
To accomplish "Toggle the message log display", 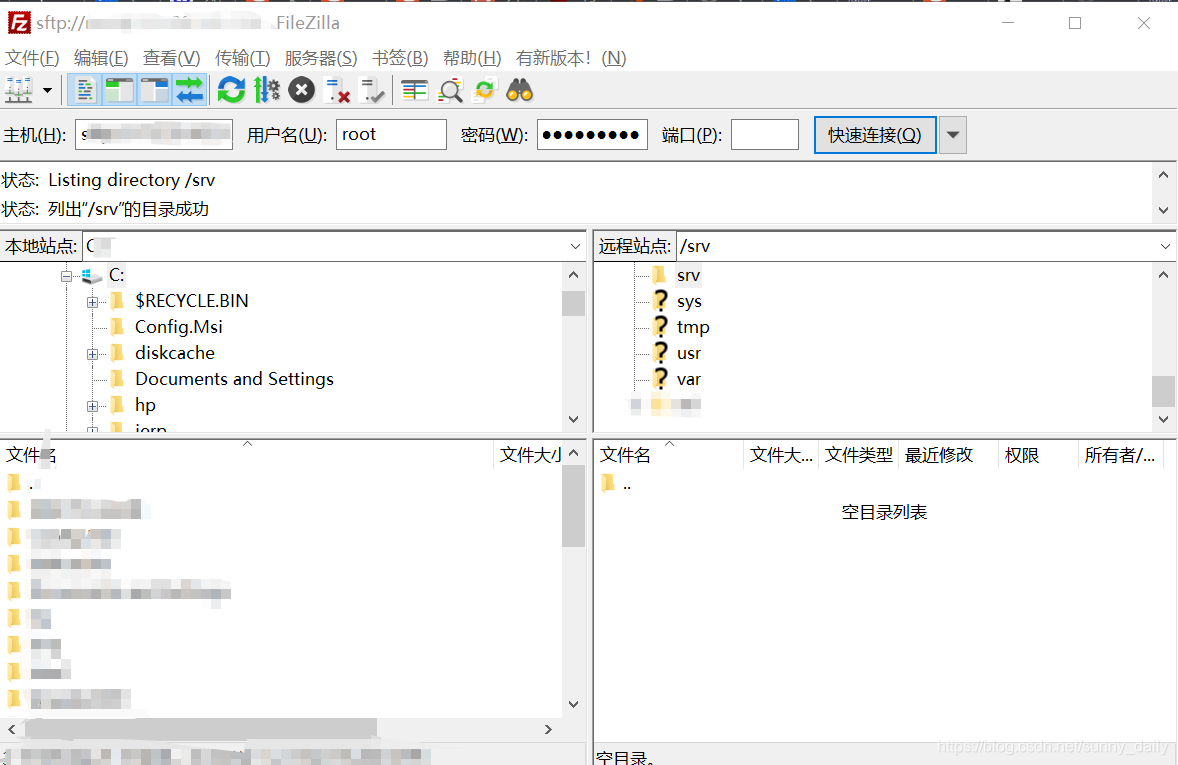I will point(85,91).
